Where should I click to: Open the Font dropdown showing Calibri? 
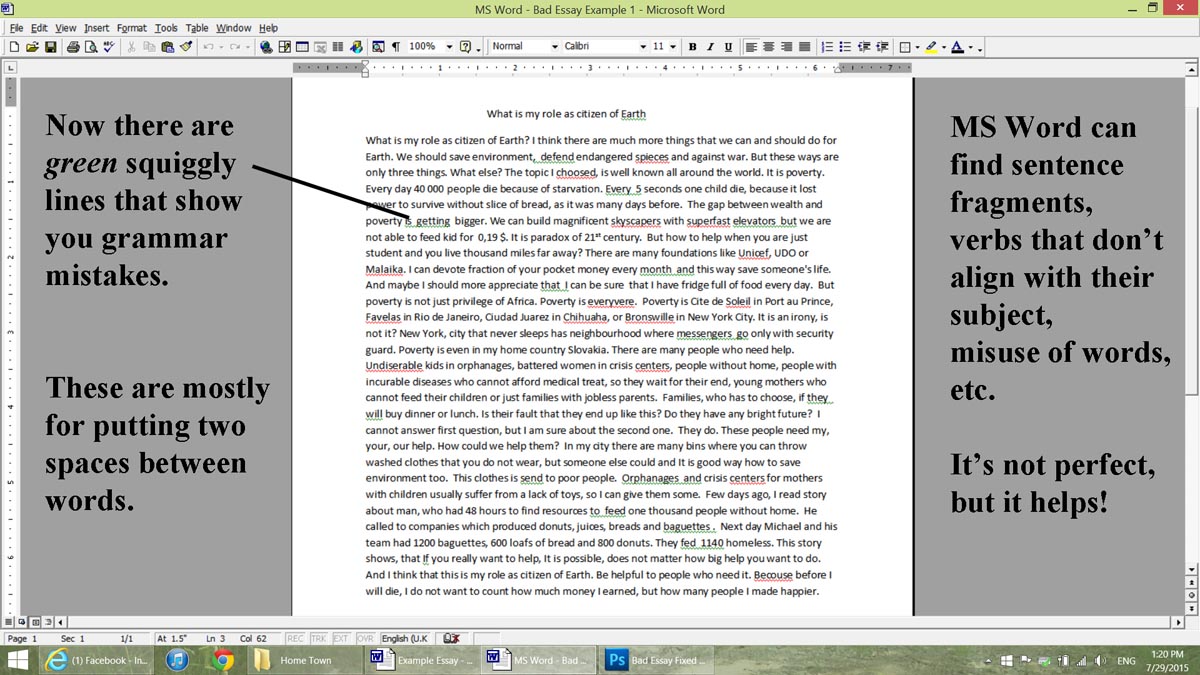[x=643, y=47]
